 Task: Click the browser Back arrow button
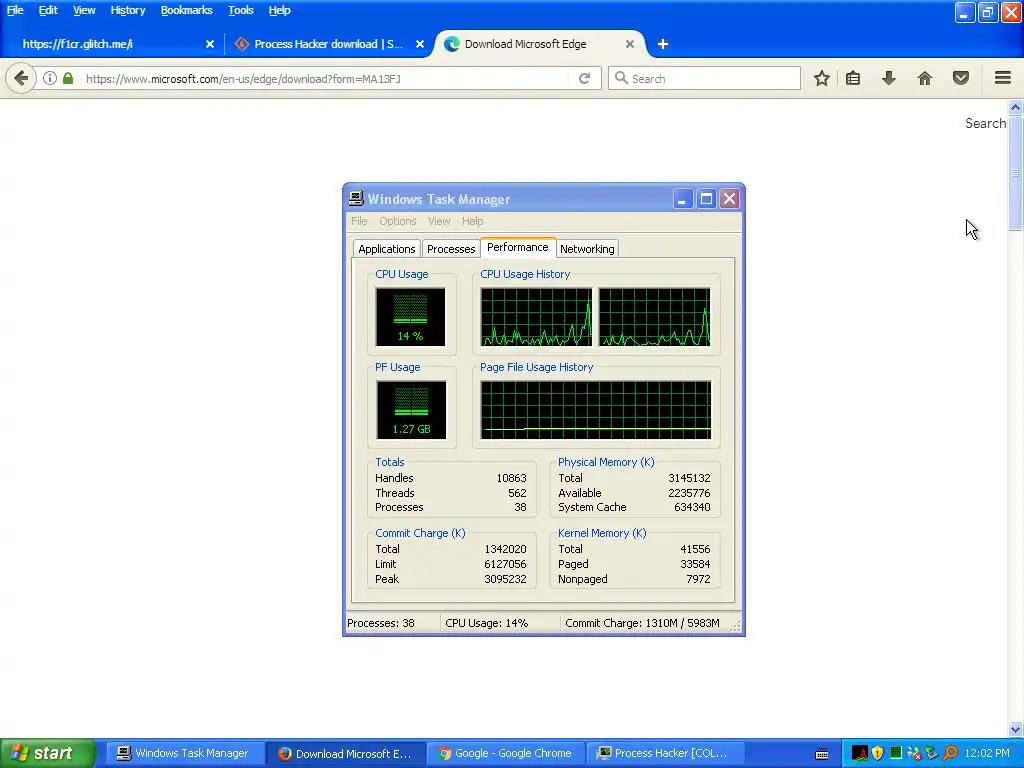(21, 78)
